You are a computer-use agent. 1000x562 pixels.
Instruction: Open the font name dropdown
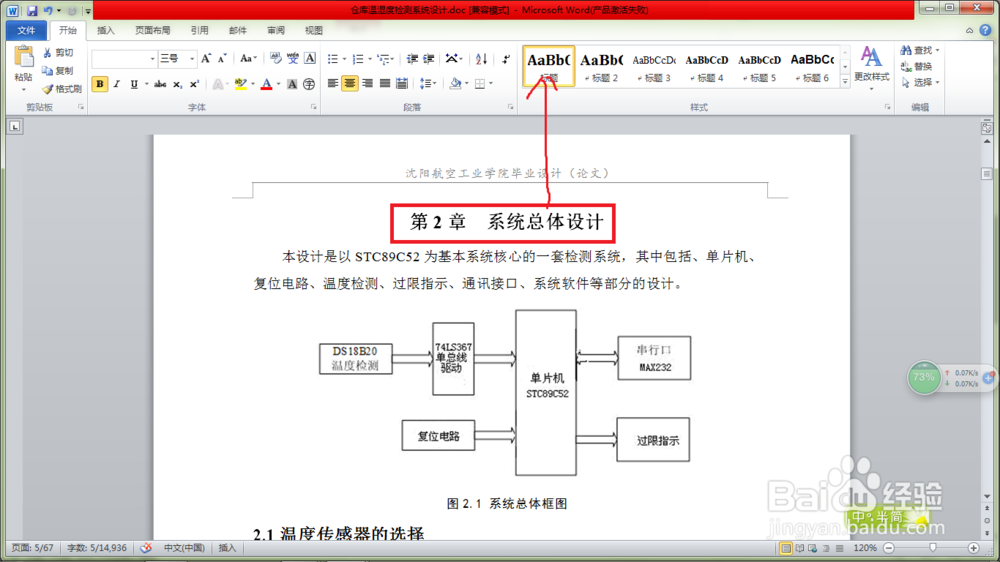[x=152, y=59]
